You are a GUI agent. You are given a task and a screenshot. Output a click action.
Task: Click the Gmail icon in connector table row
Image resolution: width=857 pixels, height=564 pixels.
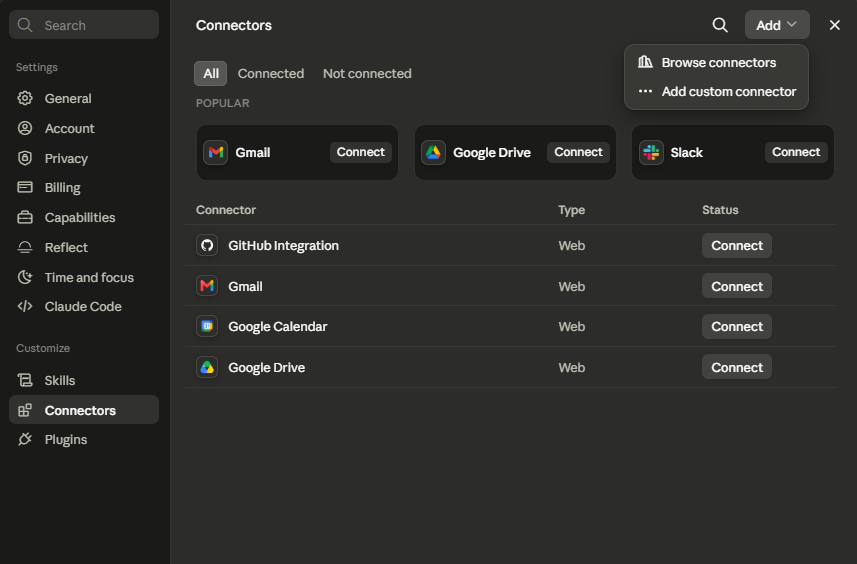coord(207,286)
